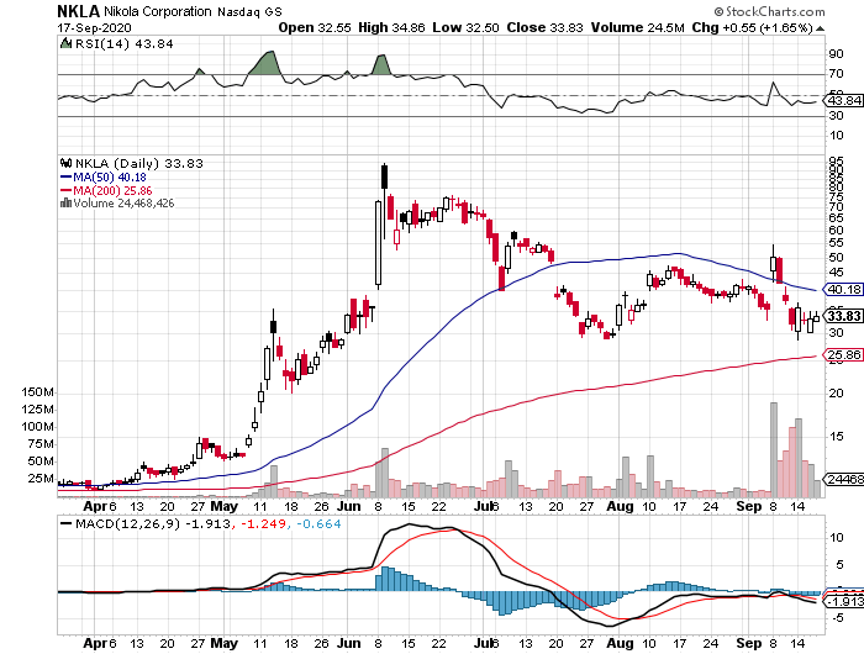Click the 24468 volume tag on right axis

point(843,479)
